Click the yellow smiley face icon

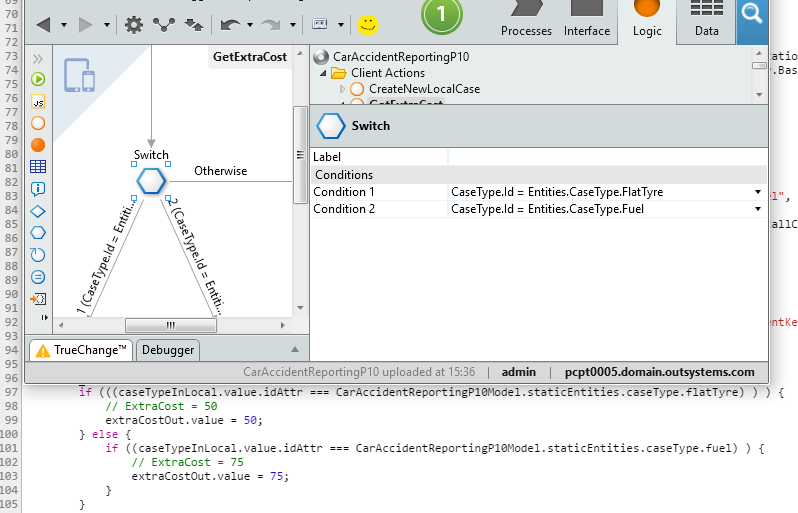point(367,24)
